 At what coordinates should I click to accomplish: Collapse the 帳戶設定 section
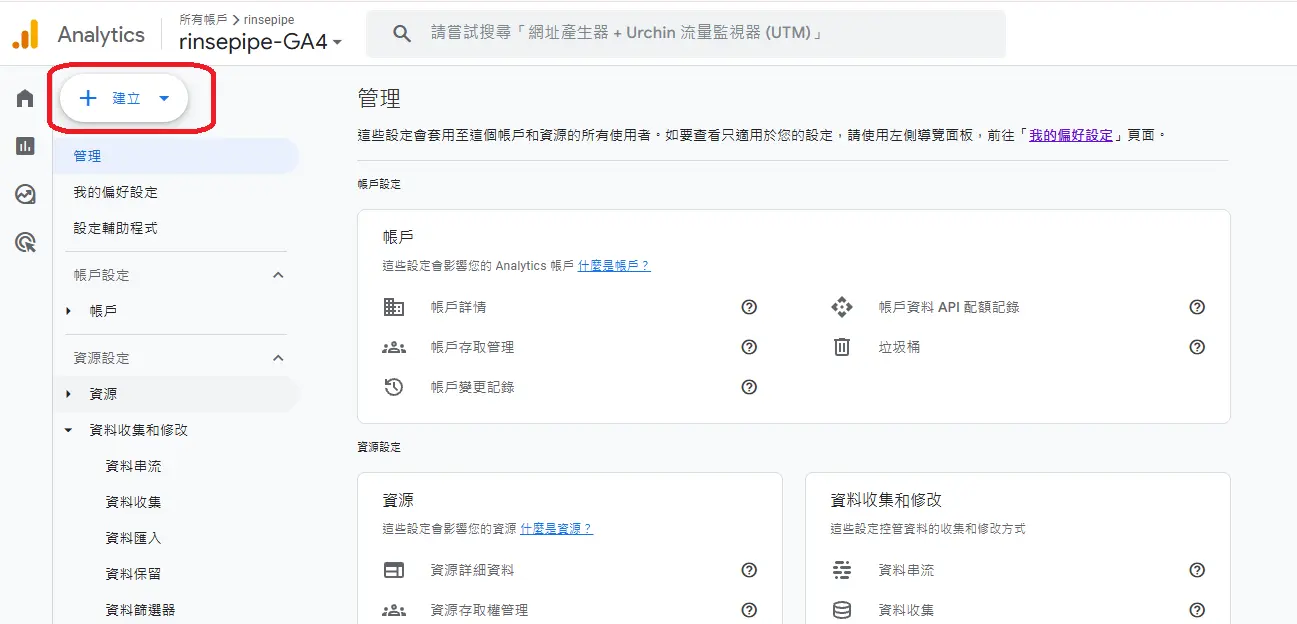coord(276,274)
